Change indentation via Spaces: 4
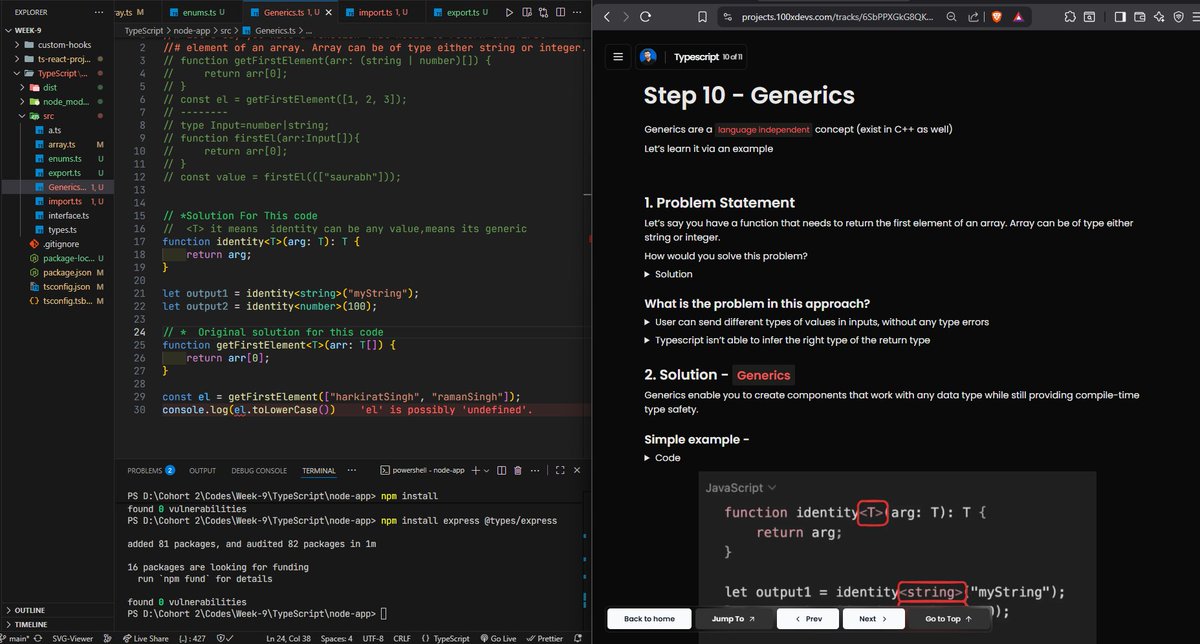The image size is (1200, 644). tap(339, 637)
